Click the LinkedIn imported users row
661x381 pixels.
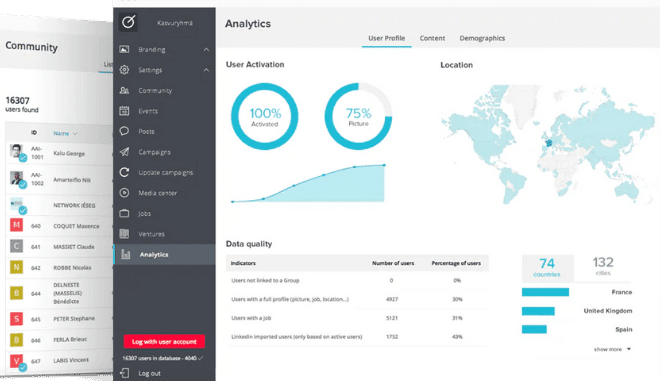[357, 337]
